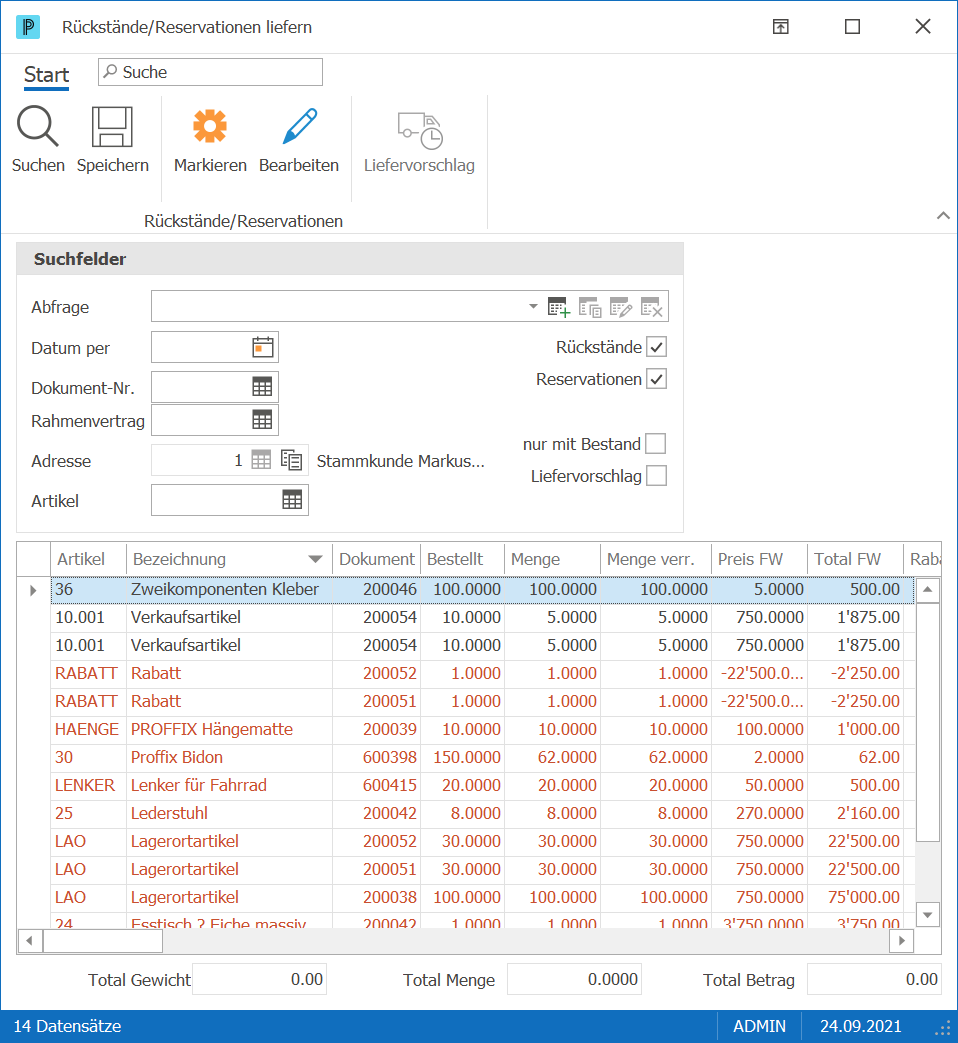Image resolution: width=958 pixels, height=1043 pixels.
Task: Click the vertical scrollbar up arrow
Action: [927, 590]
